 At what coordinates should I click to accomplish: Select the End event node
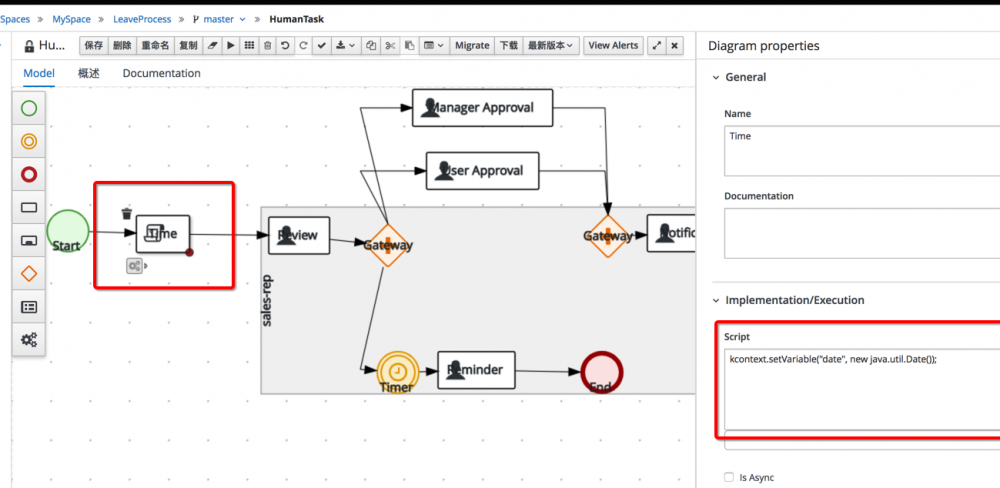coord(601,372)
